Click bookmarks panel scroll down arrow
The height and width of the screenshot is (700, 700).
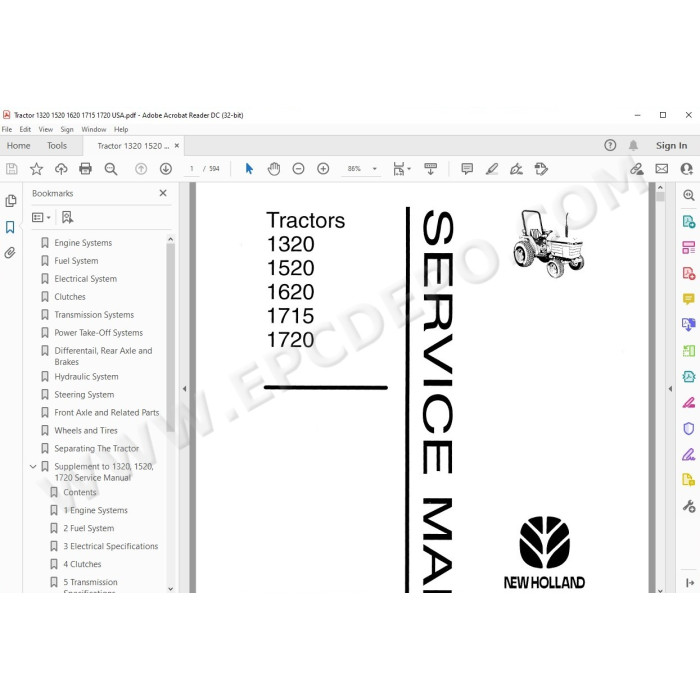click(171, 589)
